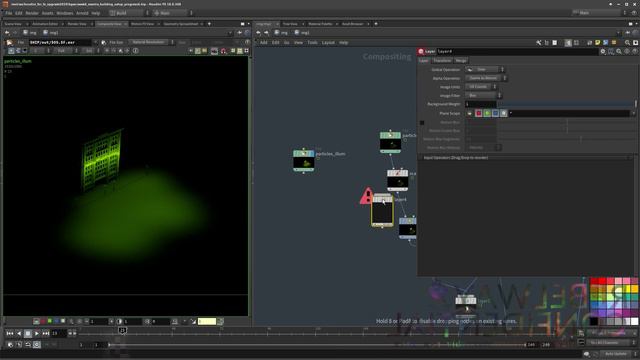Image resolution: width=640 pixels, height=360 pixels.
Task: Select the particles_illum node
Action: point(304,160)
